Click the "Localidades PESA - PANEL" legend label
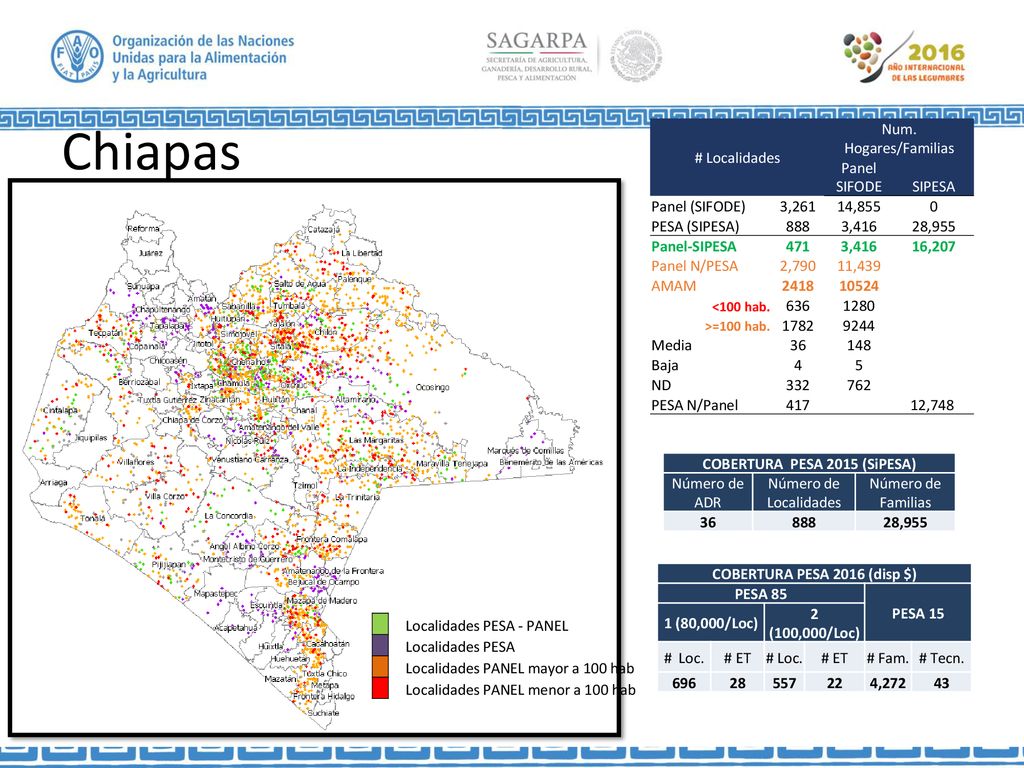This screenshot has height=768, width=1024. click(487, 626)
